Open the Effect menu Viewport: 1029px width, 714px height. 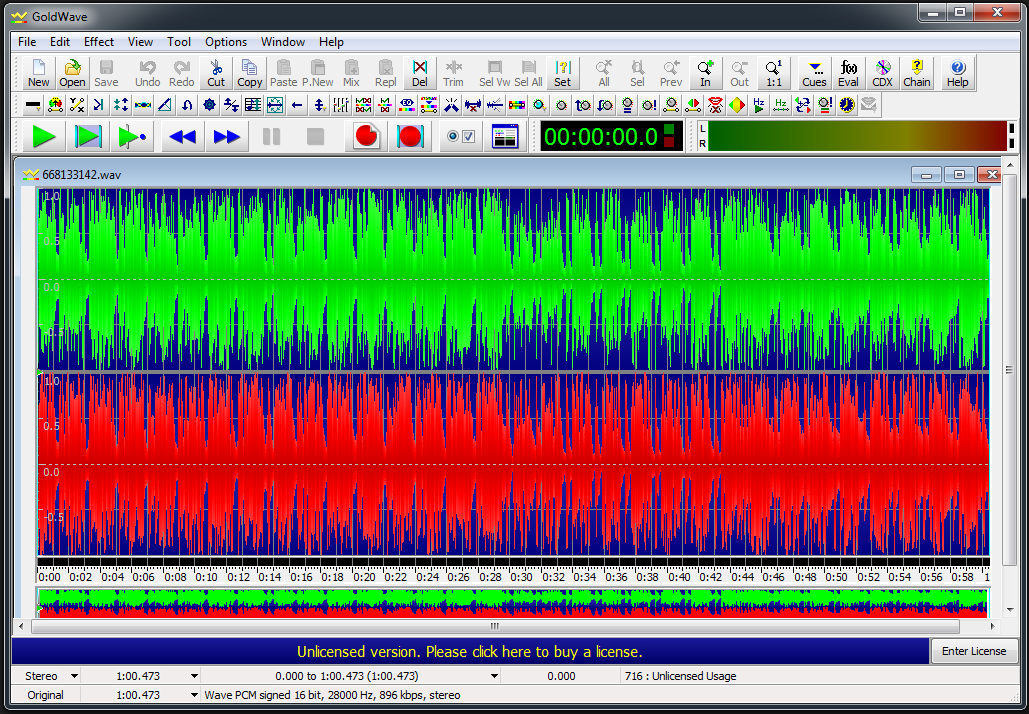[99, 42]
